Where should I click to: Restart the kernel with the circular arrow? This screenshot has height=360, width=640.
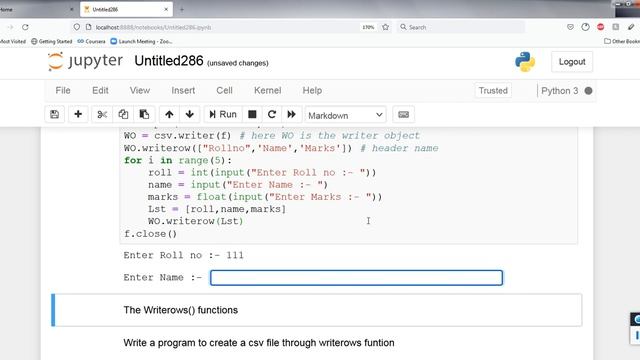tap(272, 115)
